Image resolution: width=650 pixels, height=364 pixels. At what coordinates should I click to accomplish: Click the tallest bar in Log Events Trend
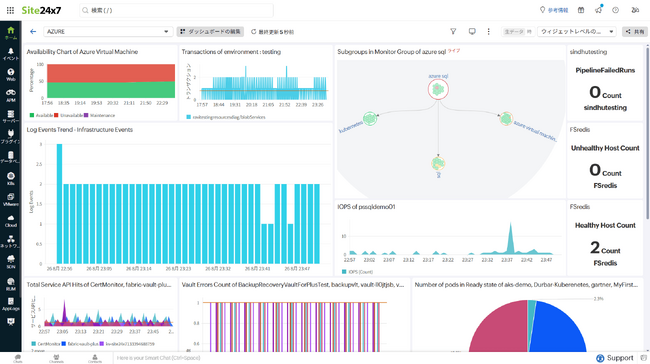pos(59,204)
